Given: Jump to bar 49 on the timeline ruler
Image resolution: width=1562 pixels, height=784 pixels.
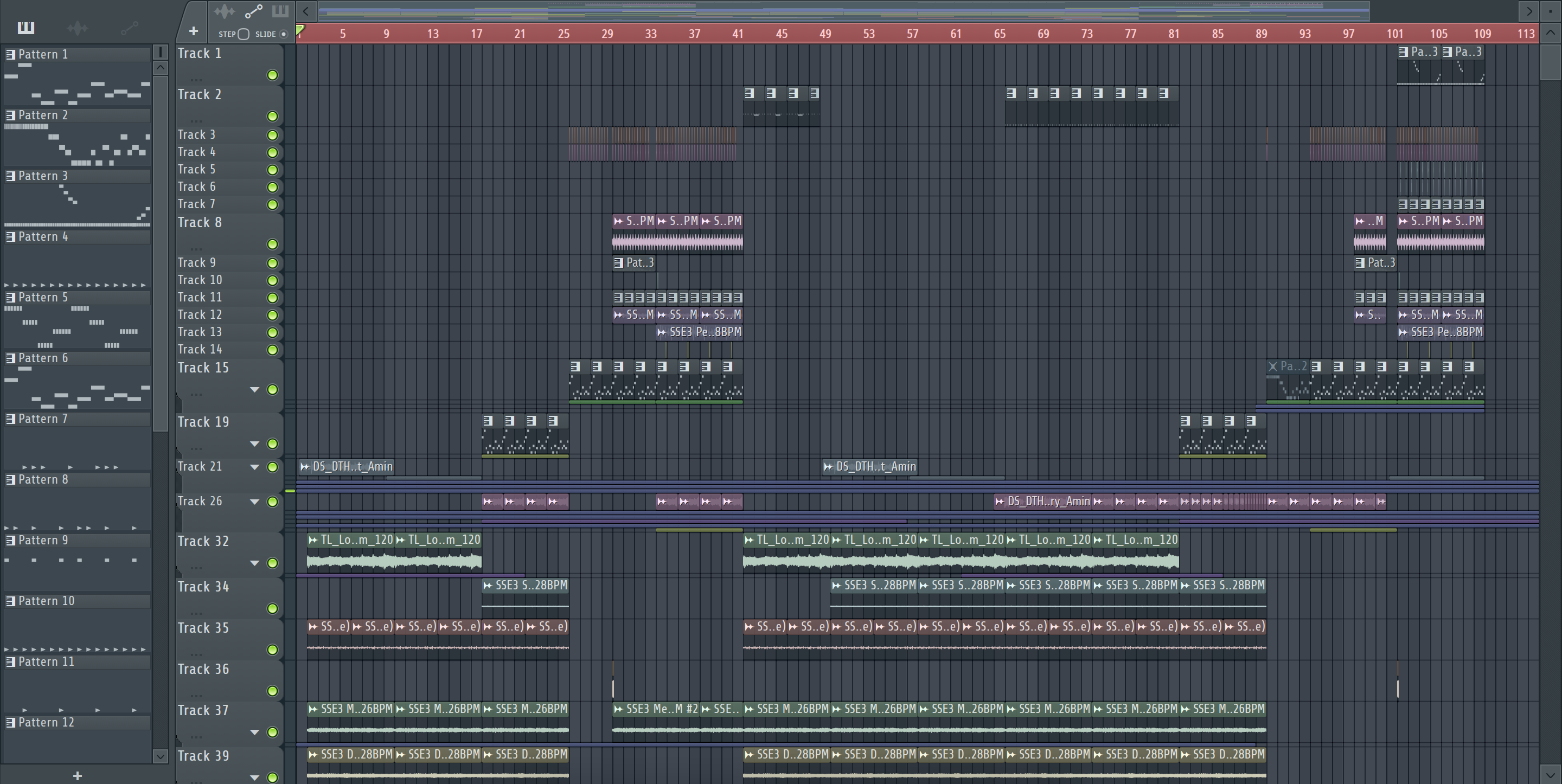Looking at the screenshot, I should [825, 34].
